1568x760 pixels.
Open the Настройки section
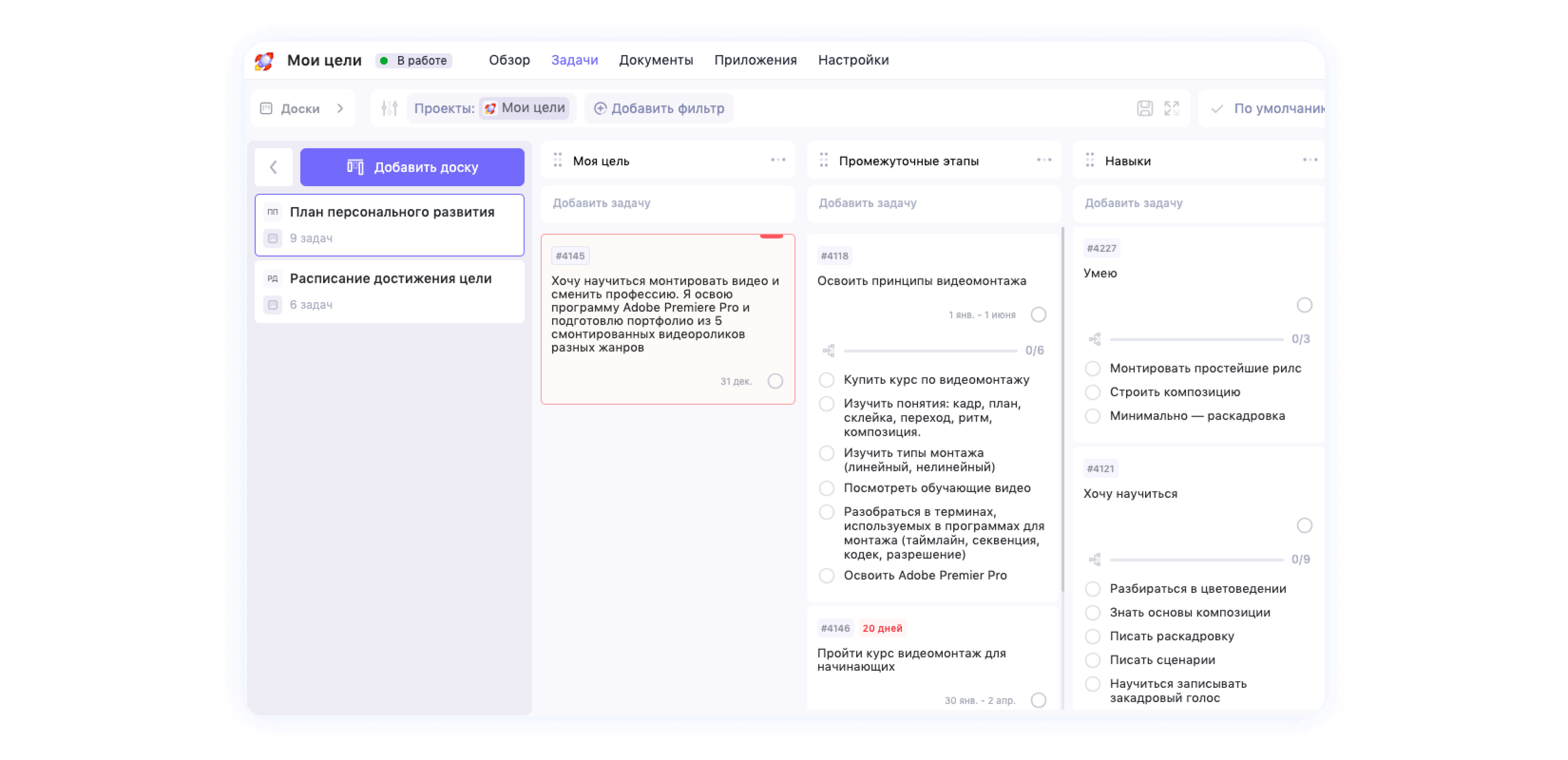854,60
